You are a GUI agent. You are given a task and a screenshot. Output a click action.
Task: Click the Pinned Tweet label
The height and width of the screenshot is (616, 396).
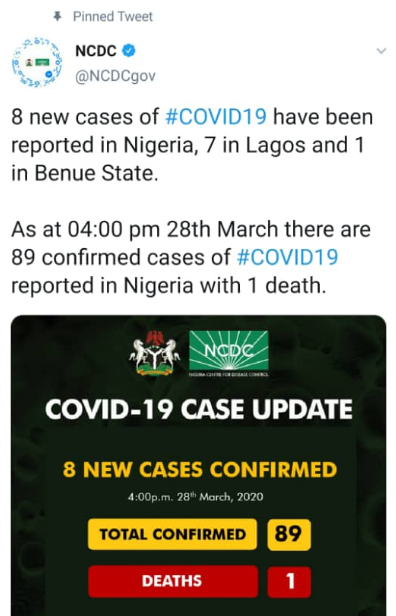[113, 16]
